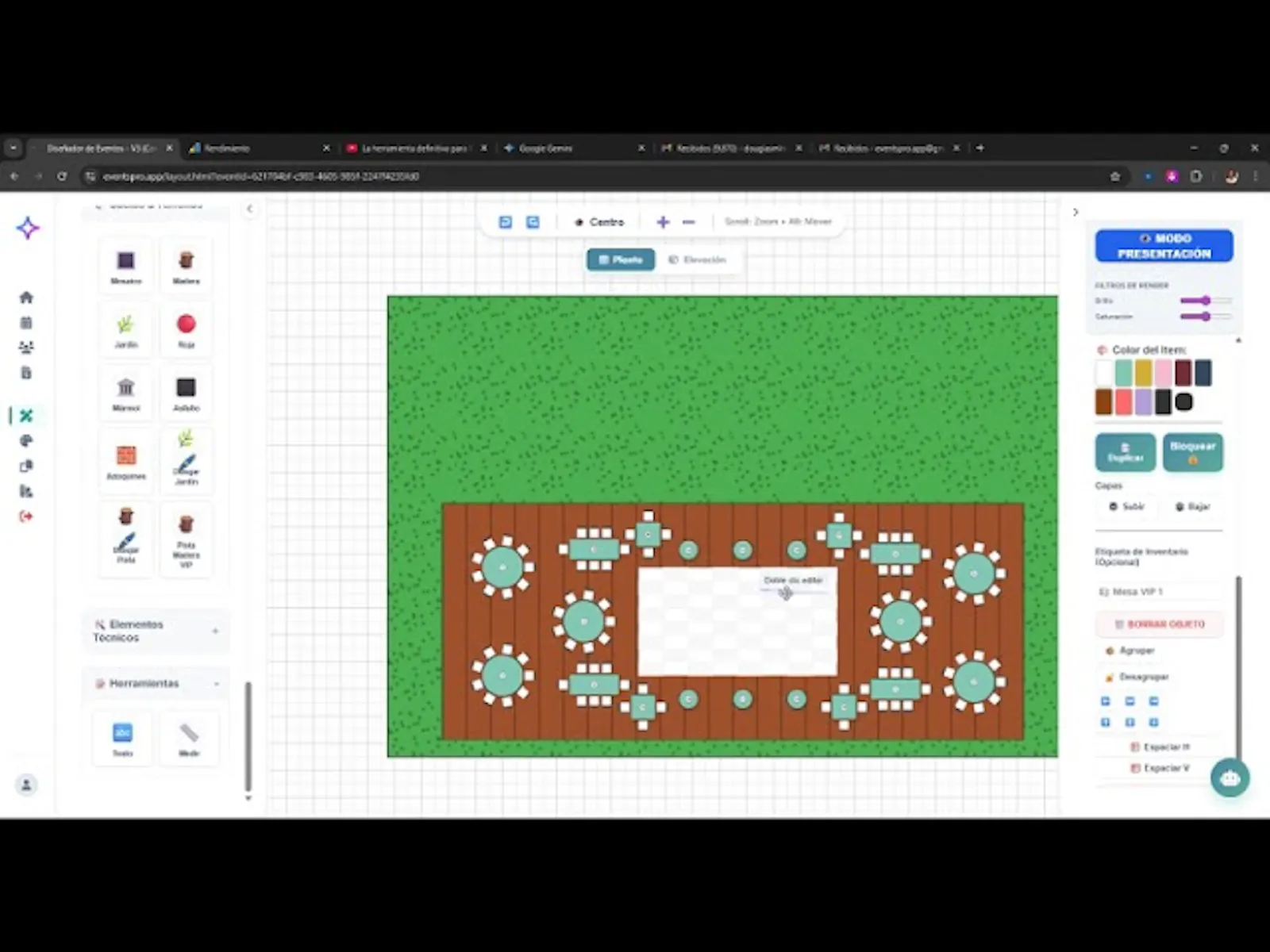This screenshot has height=952, width=1270.
Task: Switch to the YouTube La herramienta tab
Action: coord(417,148)
